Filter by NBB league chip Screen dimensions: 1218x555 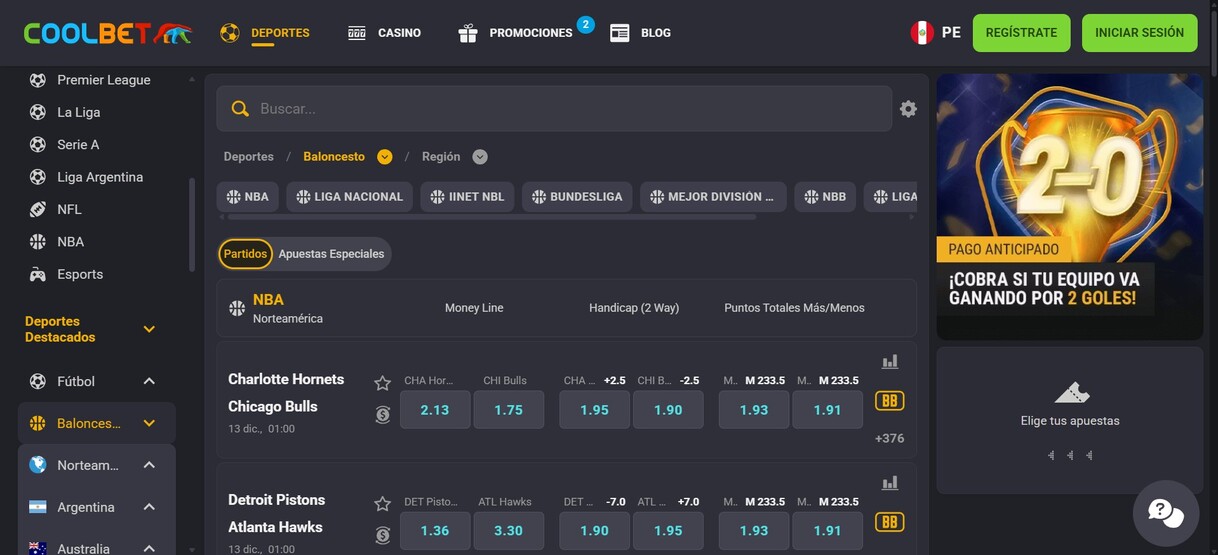pos(825,197)
